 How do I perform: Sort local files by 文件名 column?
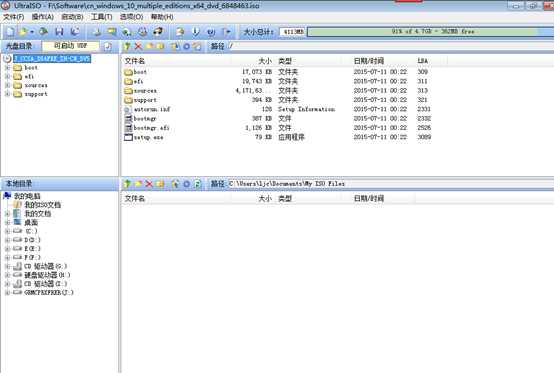click(x=135, y=199)
